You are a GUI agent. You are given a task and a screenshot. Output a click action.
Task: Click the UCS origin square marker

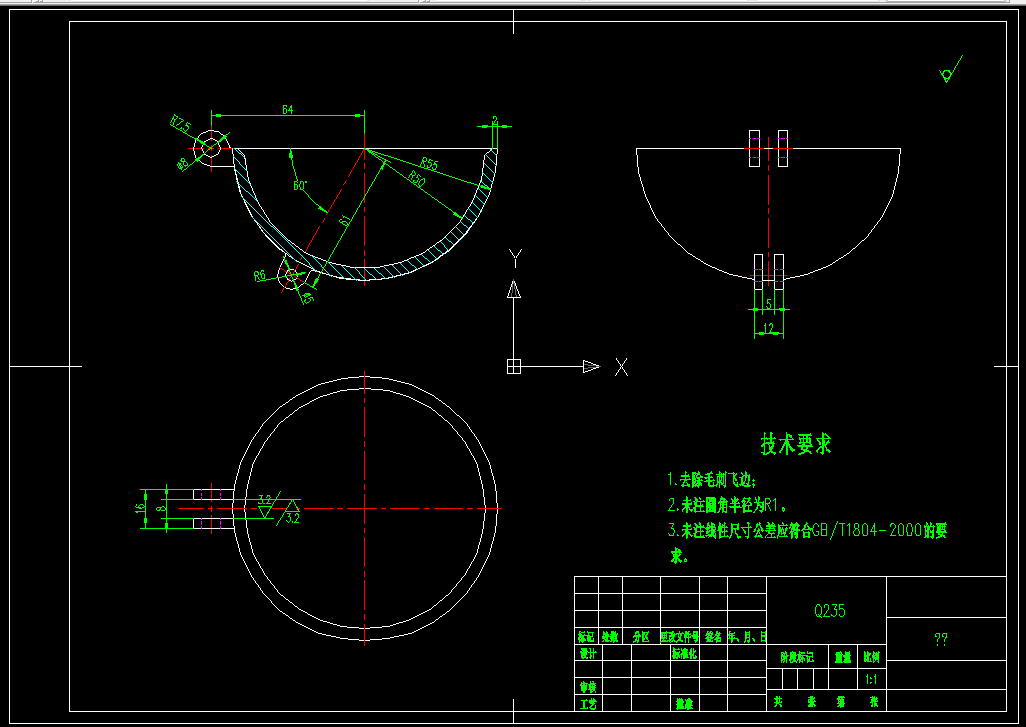(x=514, y=366)
